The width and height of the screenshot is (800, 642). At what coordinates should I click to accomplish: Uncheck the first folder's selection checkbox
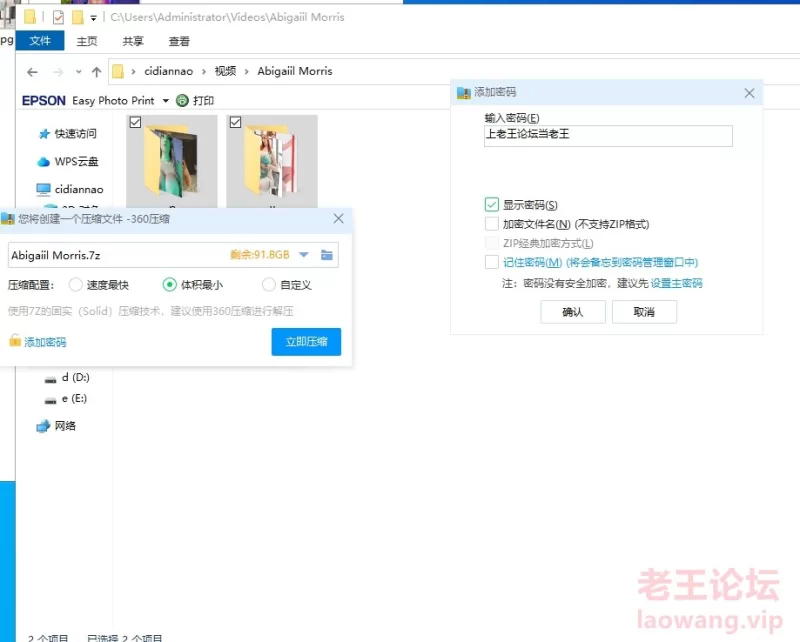(x=135, y=122)
